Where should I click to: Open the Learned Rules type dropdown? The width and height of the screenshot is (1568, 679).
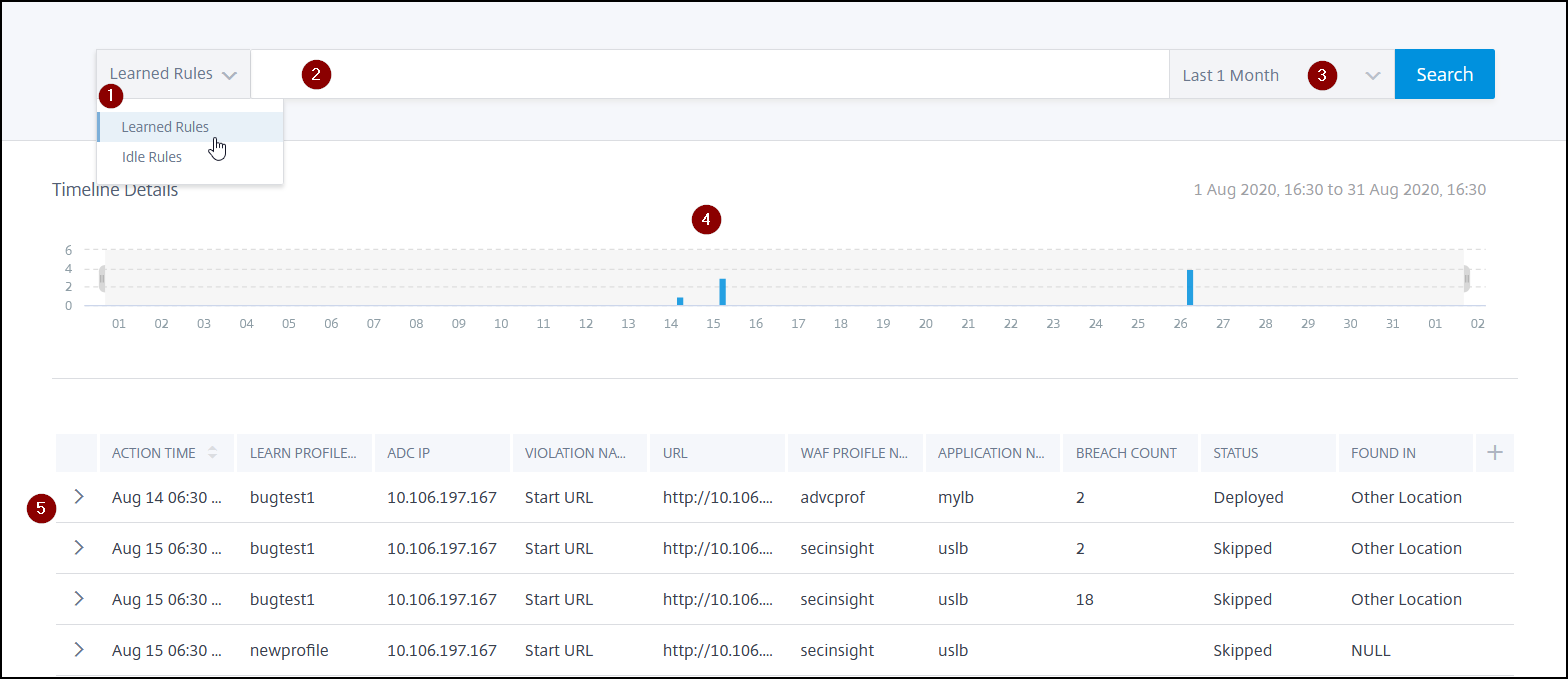pos(173,74)
